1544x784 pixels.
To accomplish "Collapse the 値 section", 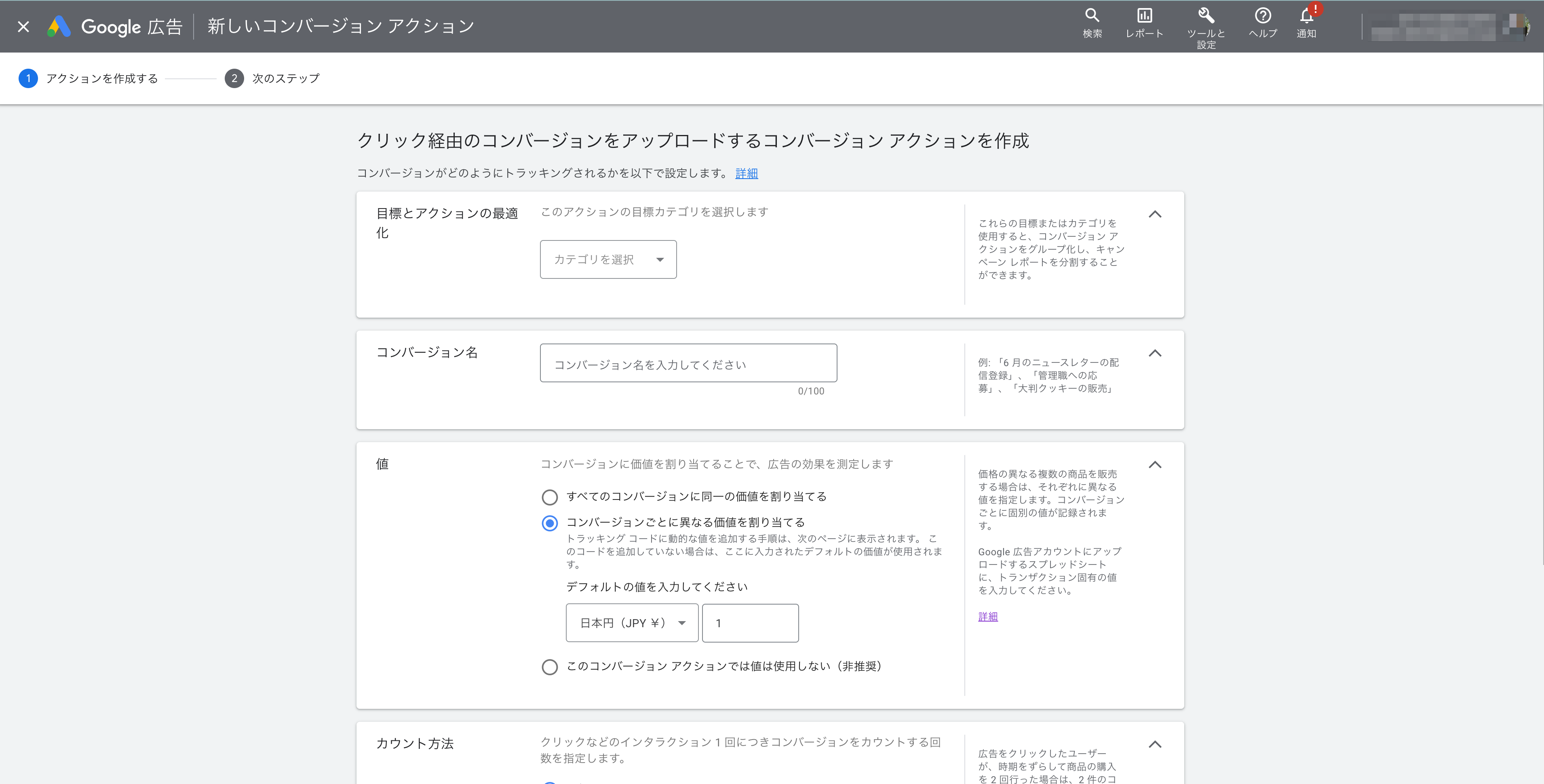I will tap(1154, 464).
